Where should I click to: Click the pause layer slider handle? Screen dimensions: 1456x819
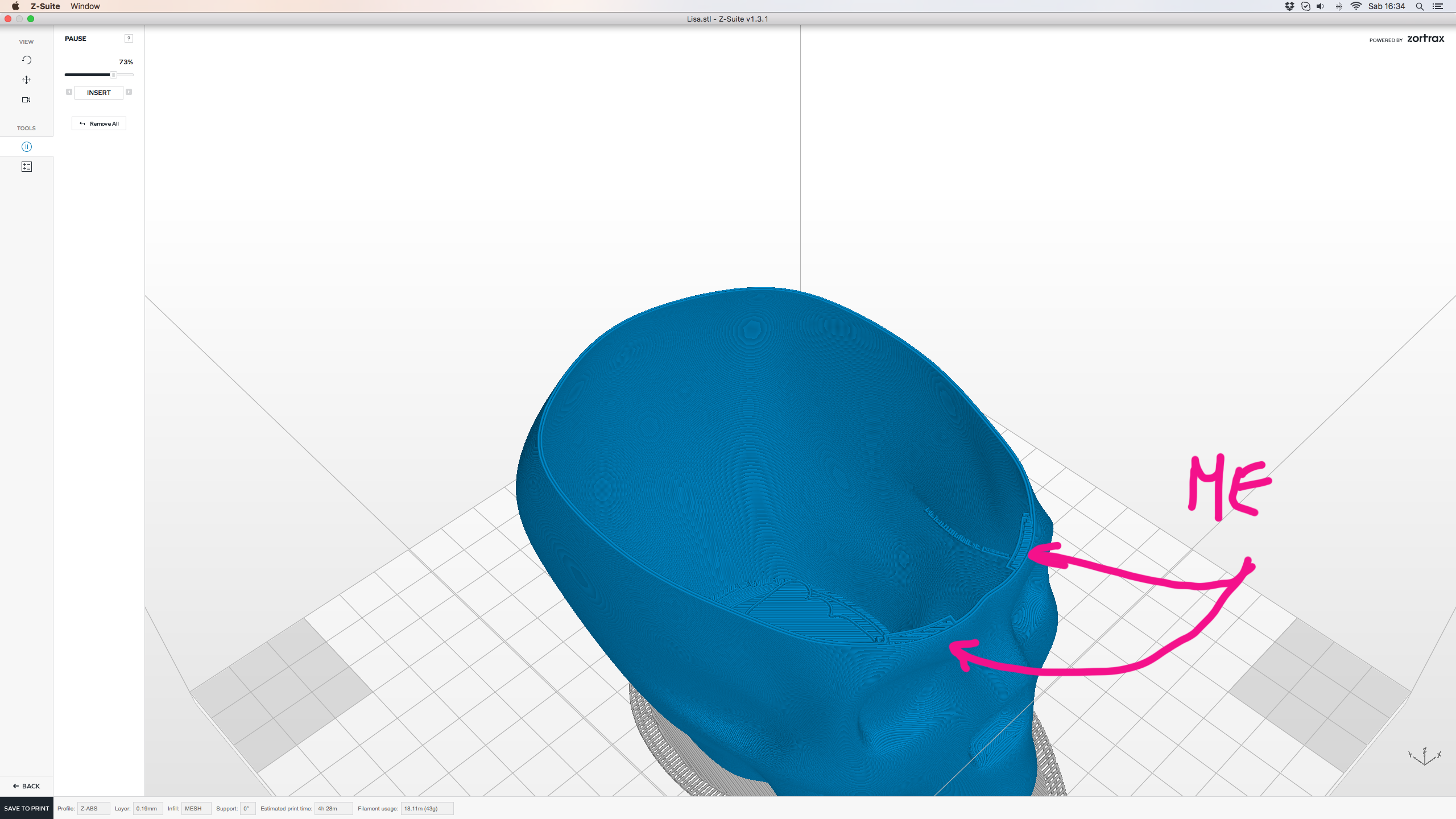click(113, 75)
